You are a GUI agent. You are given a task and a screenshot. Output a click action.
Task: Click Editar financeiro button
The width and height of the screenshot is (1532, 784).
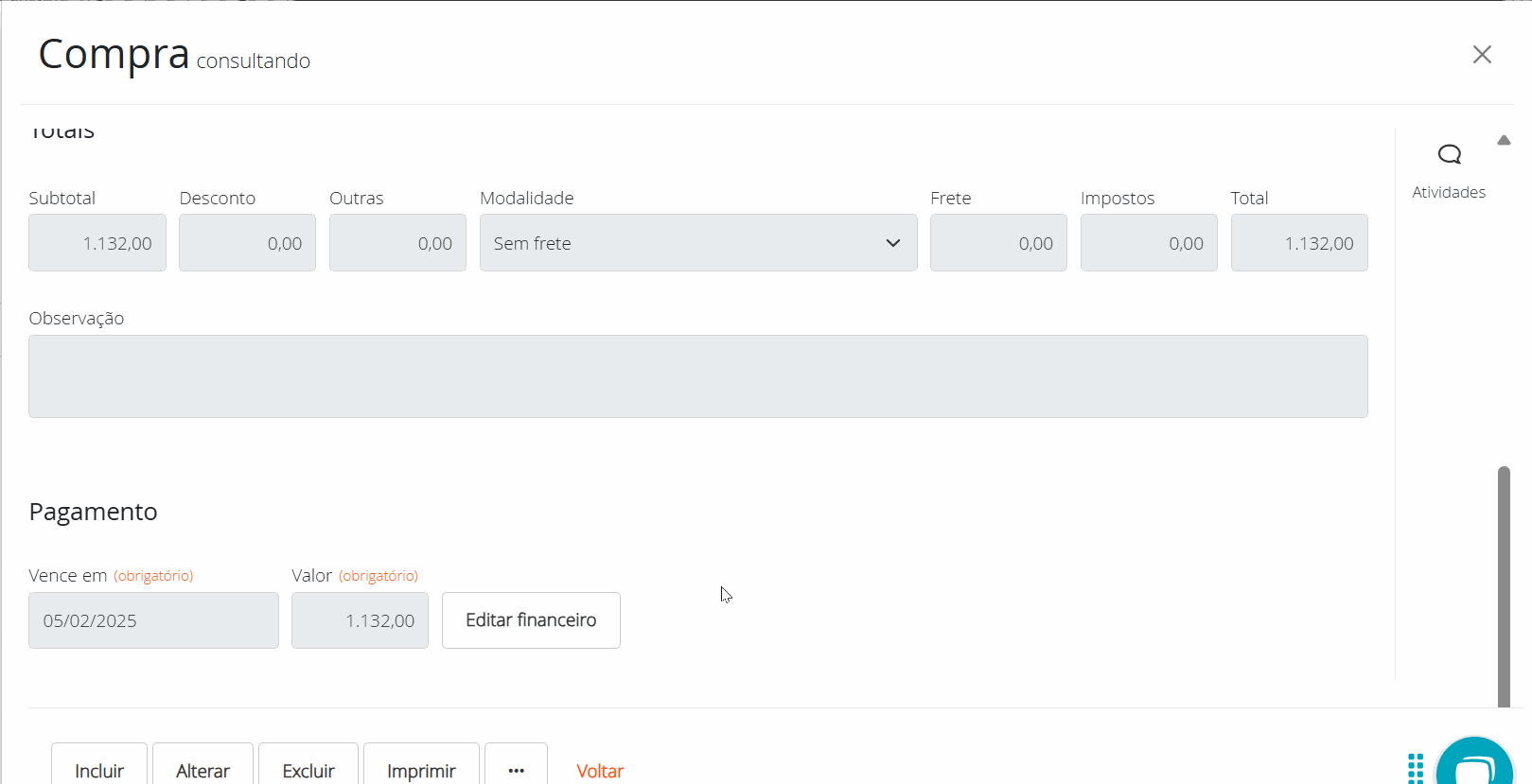(531, 620)
